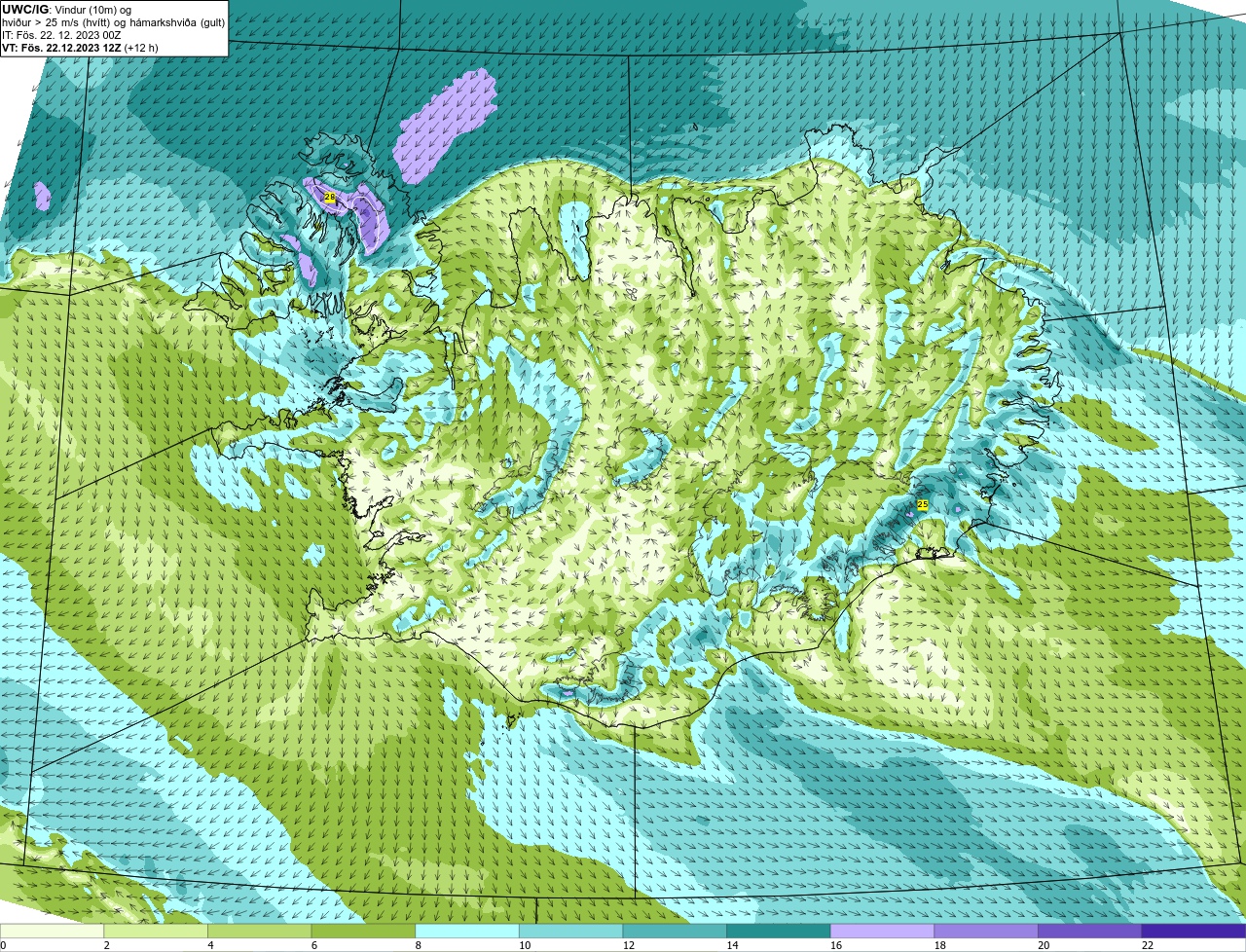
Task: Click the legend scale value "6"
Action: pos(313,945)
